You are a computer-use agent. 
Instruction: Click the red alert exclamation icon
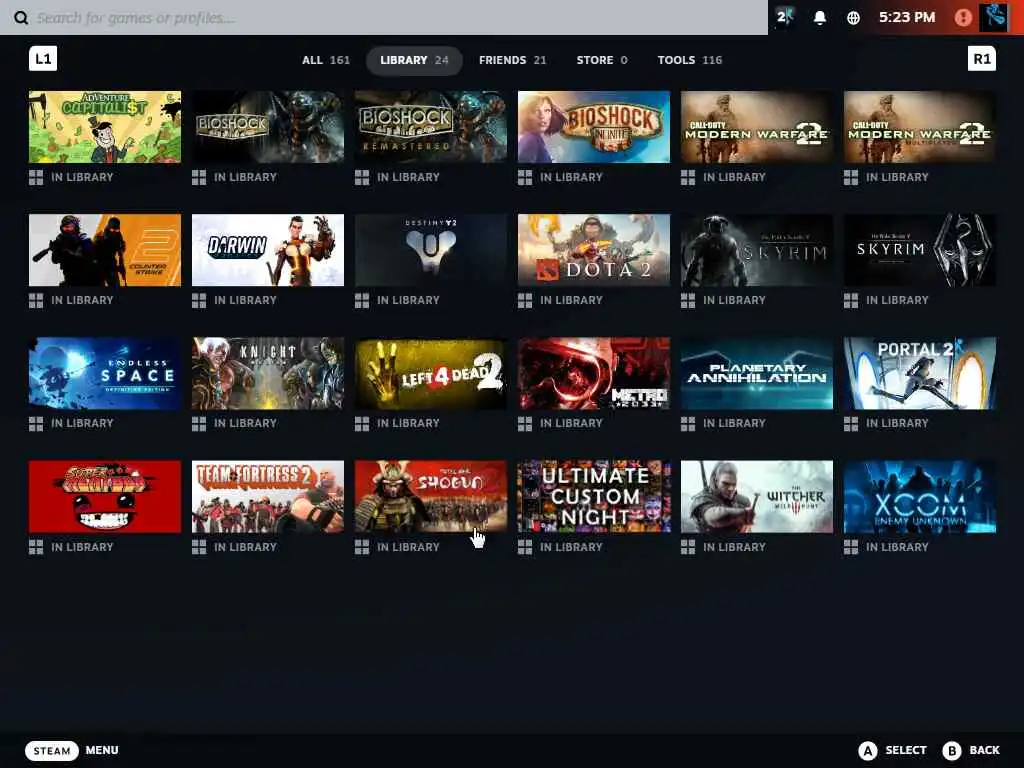(x=963, y=18)
